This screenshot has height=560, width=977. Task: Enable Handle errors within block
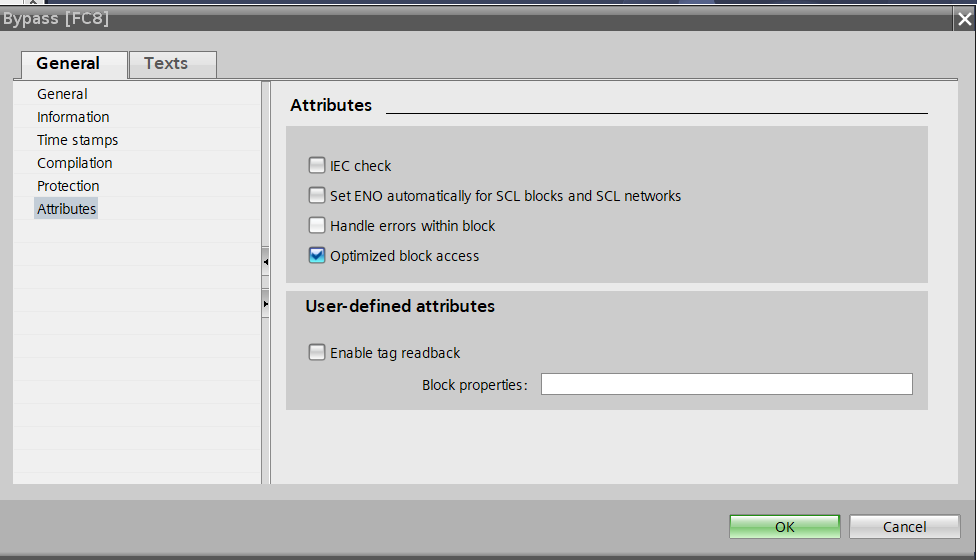tap(317, 225)
